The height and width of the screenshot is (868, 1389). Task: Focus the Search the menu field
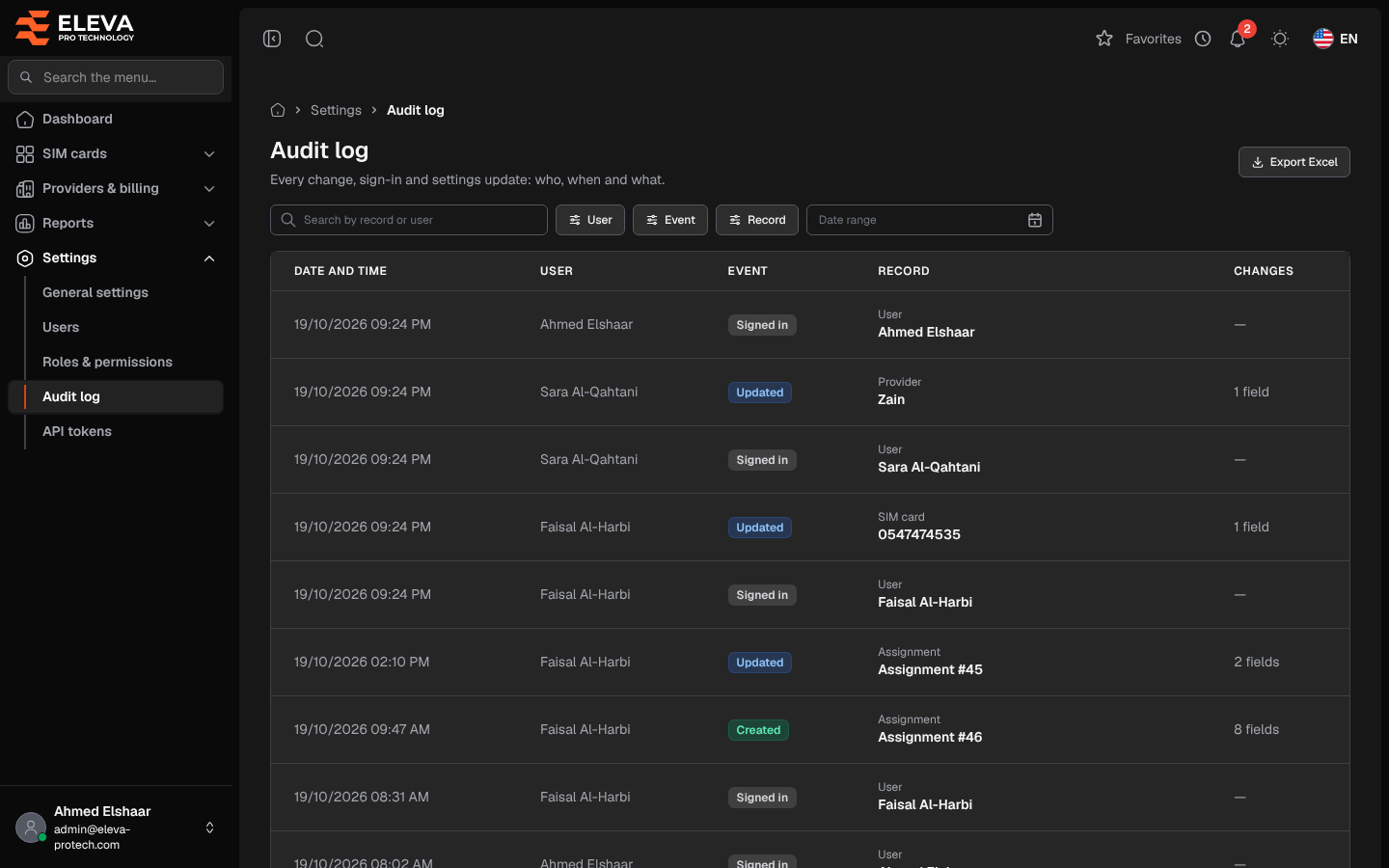(116, 77)
